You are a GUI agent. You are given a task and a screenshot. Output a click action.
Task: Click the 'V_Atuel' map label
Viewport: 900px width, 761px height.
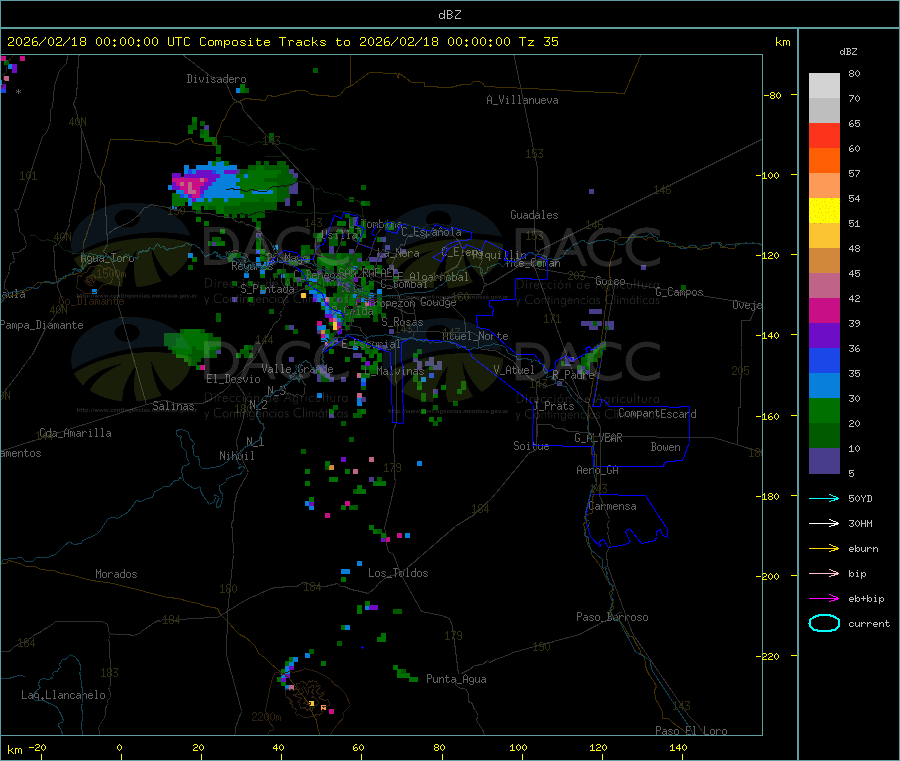point(514,370)
